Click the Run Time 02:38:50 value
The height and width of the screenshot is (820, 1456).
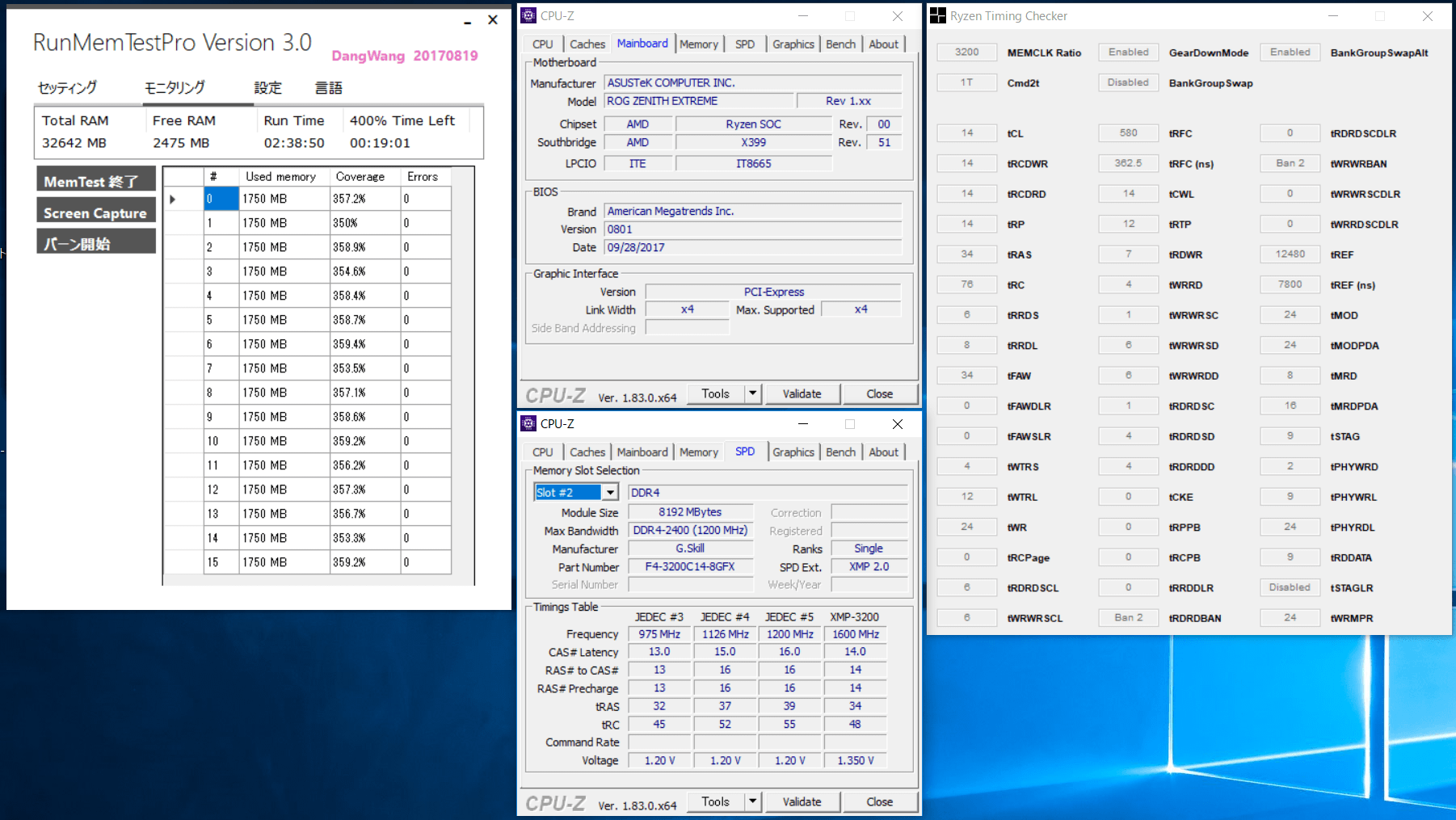click(x=294, y=143)
